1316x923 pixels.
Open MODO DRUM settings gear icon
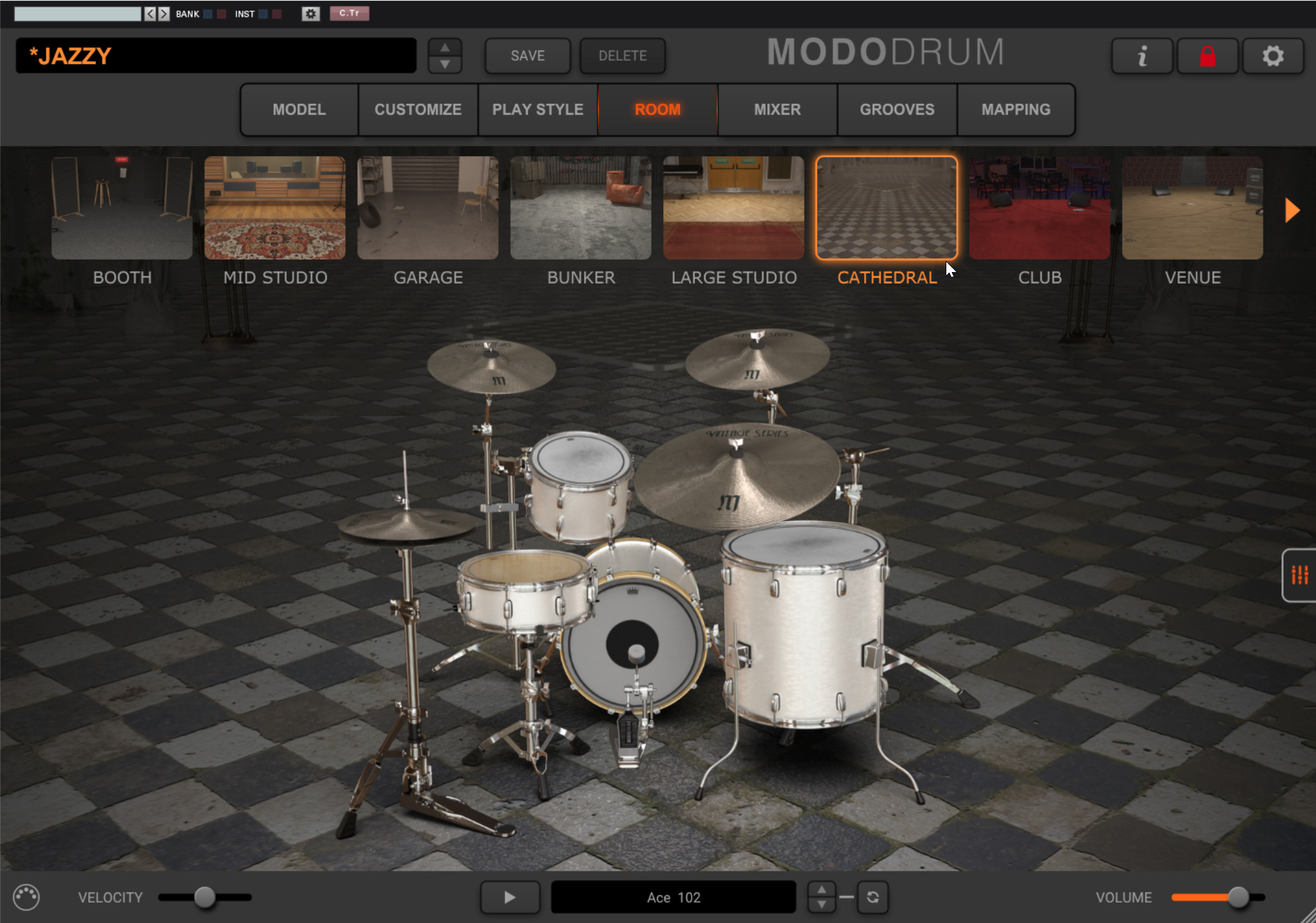(x=1273, y=56)
